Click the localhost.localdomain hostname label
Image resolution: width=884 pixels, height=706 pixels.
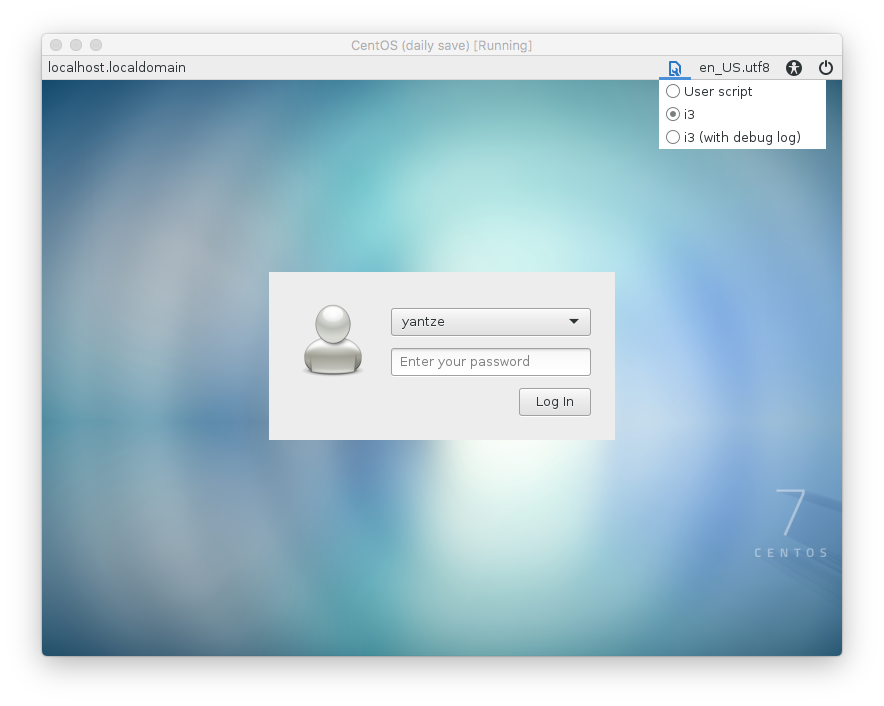coord(117,68)
